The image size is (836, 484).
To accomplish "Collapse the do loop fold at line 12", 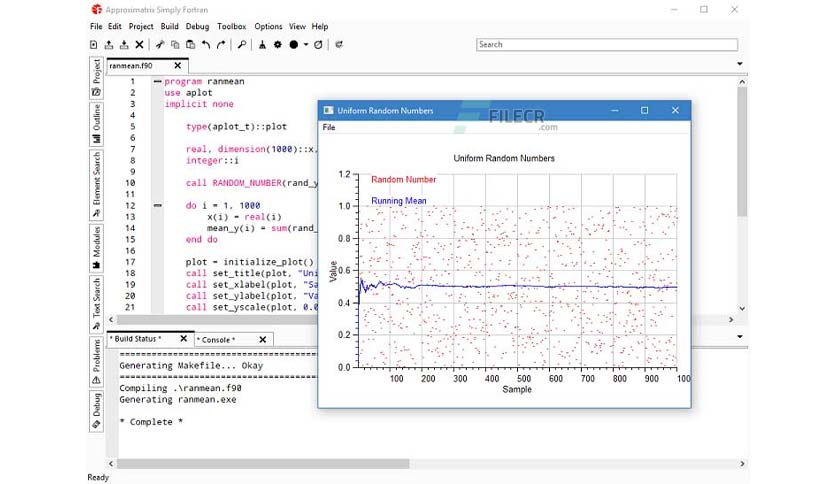I will [x=157, y=205].
